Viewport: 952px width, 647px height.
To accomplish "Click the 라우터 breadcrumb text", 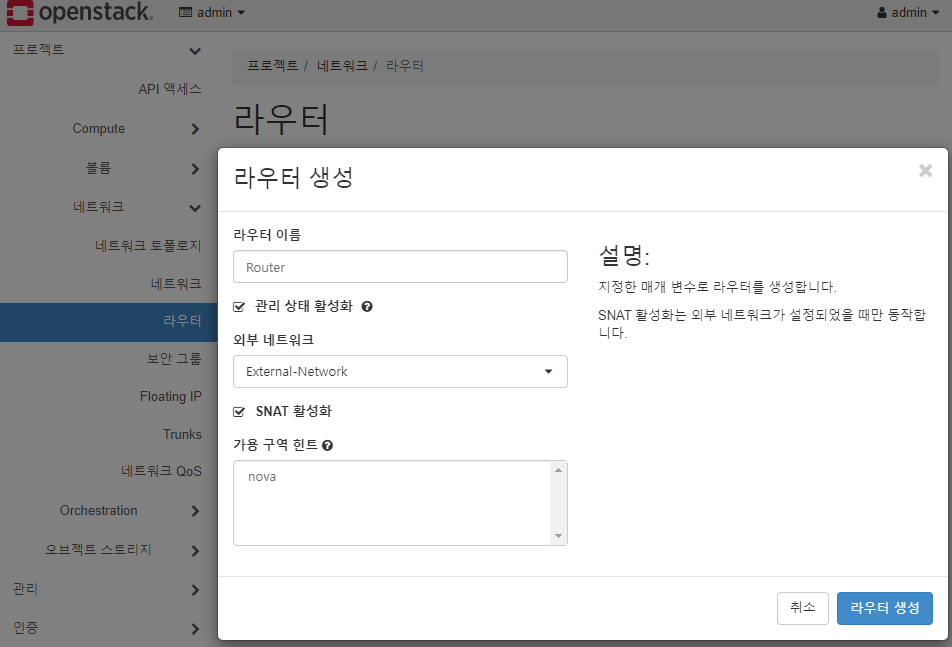I will [405, 66].
